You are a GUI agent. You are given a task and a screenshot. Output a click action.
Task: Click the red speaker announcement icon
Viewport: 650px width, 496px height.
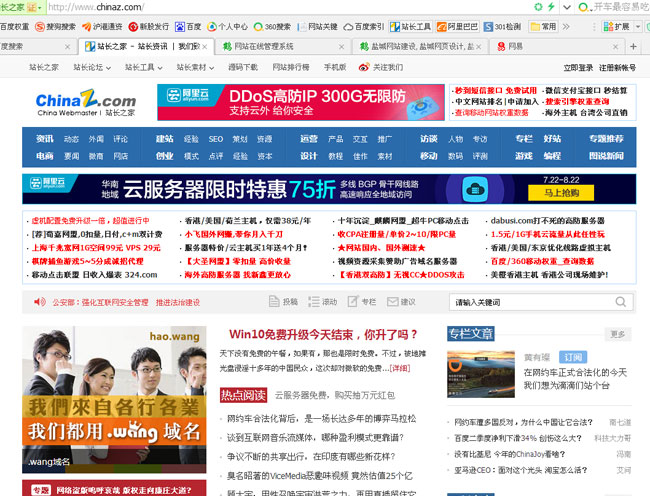[x=40, y=302]
